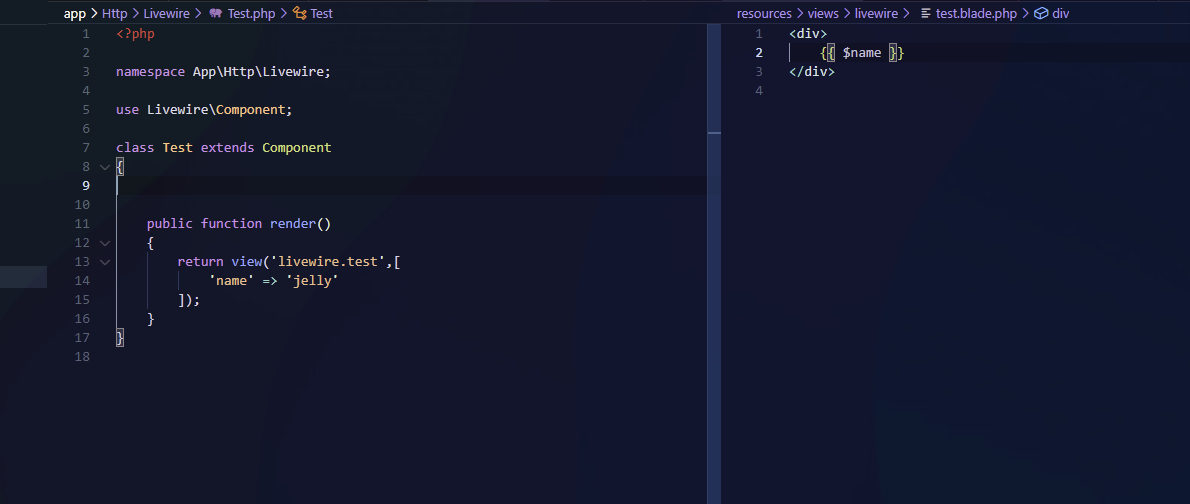Open the 'views' breadcrumb folder
Viewport: 1190px width, 504px height.
(x=823, y=14)
